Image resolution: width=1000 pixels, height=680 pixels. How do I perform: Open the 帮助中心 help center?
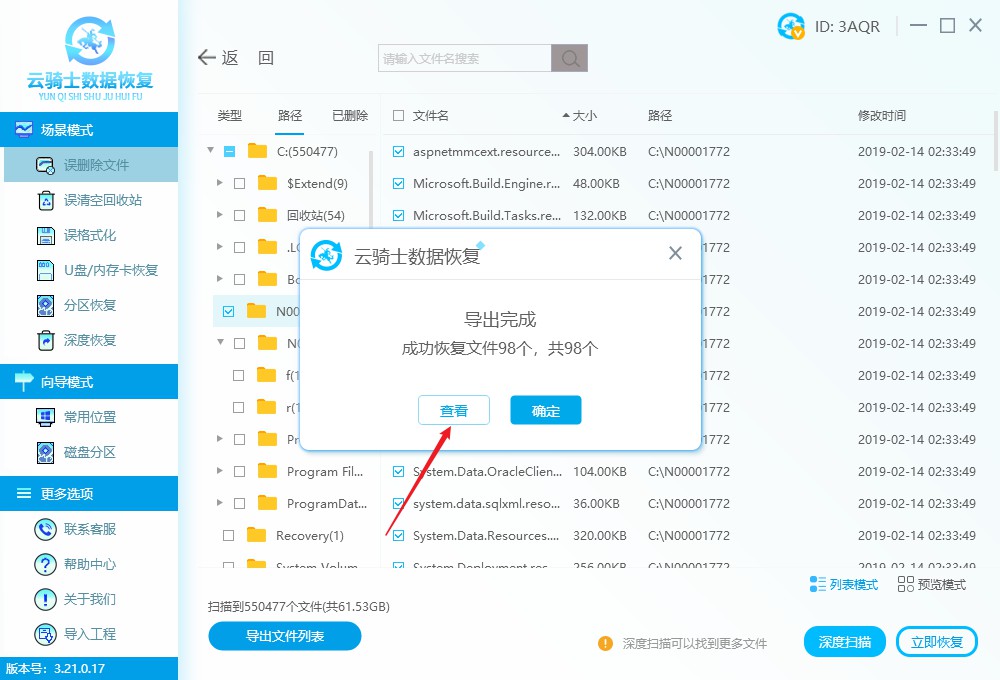[x=89, y=564]
